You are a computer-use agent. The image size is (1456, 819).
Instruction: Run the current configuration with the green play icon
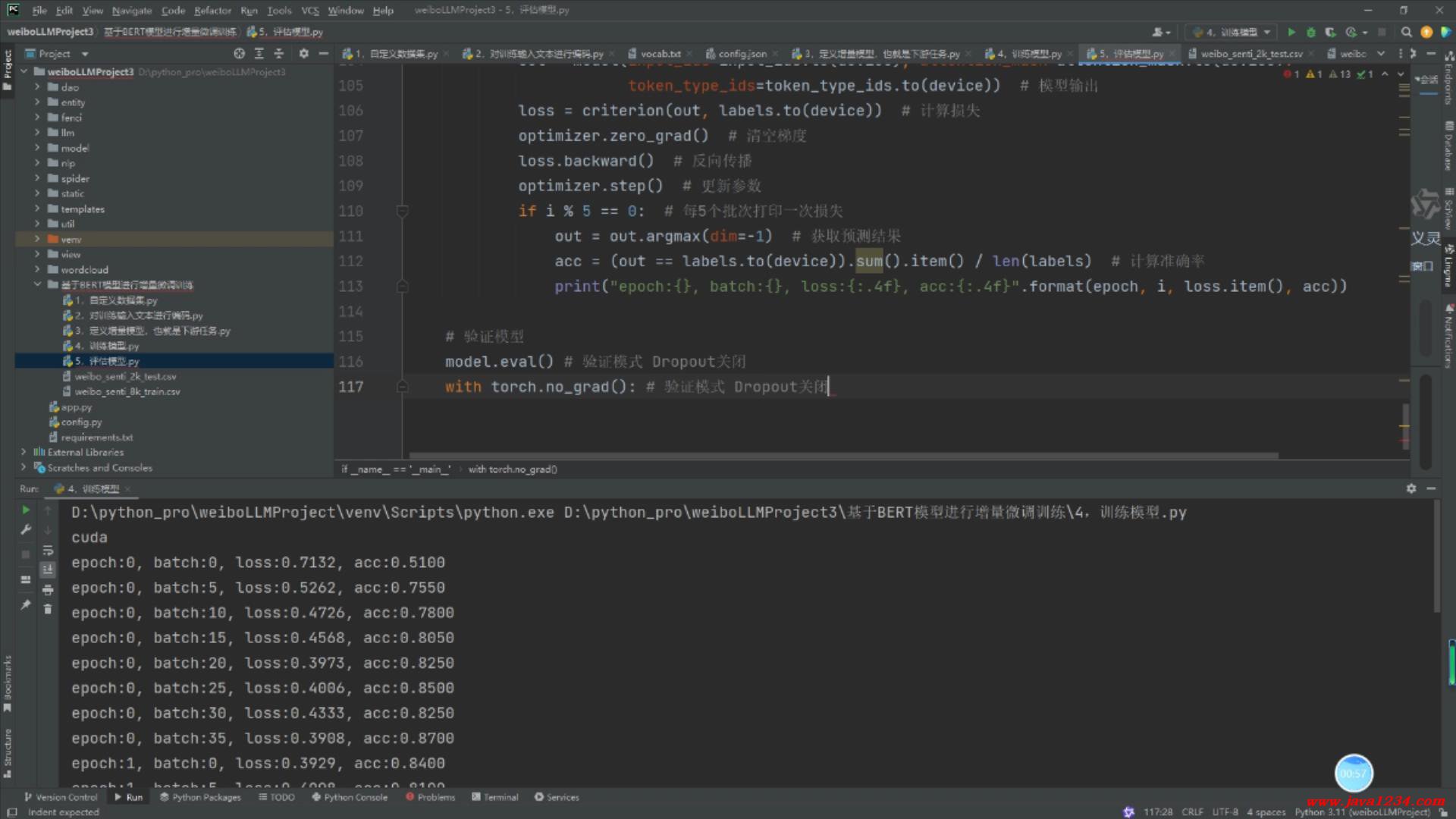pyautogui.click(x=1291, y=32)
